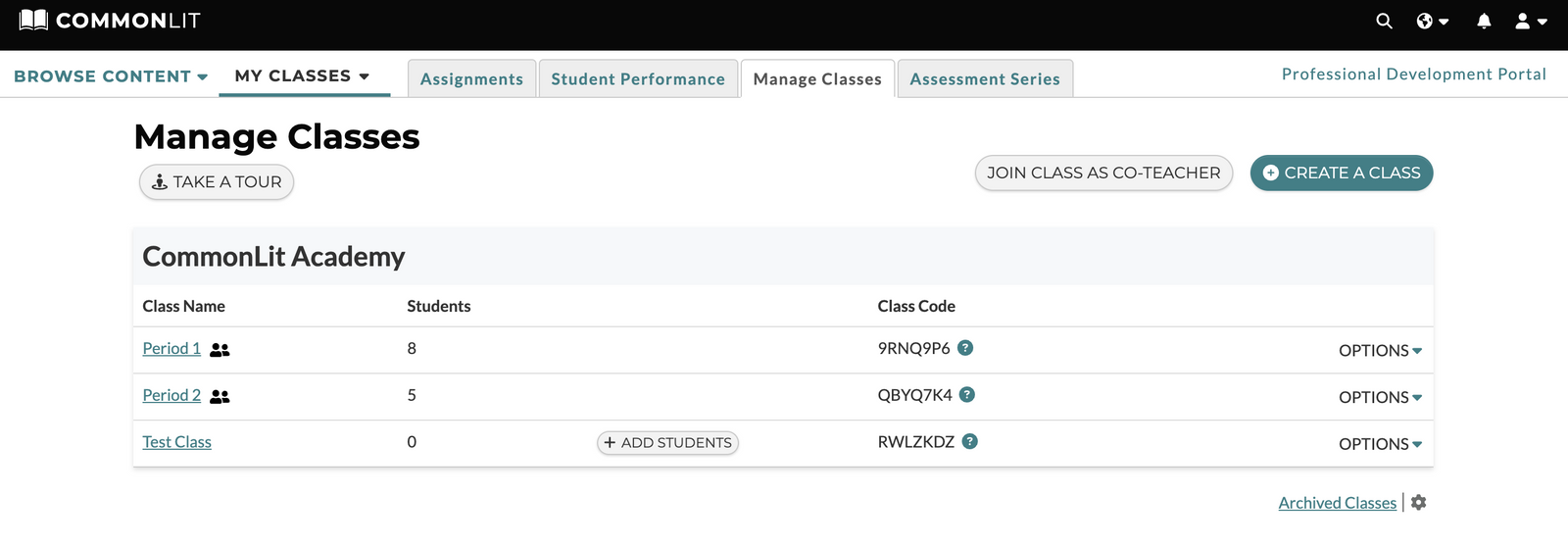Open the user account profile menu

tap(1531, 21)
